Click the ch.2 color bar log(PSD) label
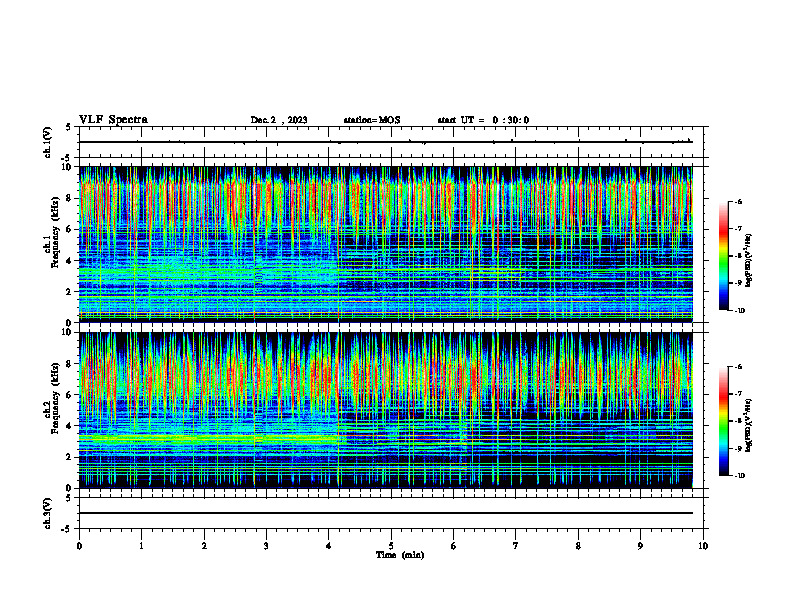Viewport: 792px width, 612px height. [x=749, y=425]
